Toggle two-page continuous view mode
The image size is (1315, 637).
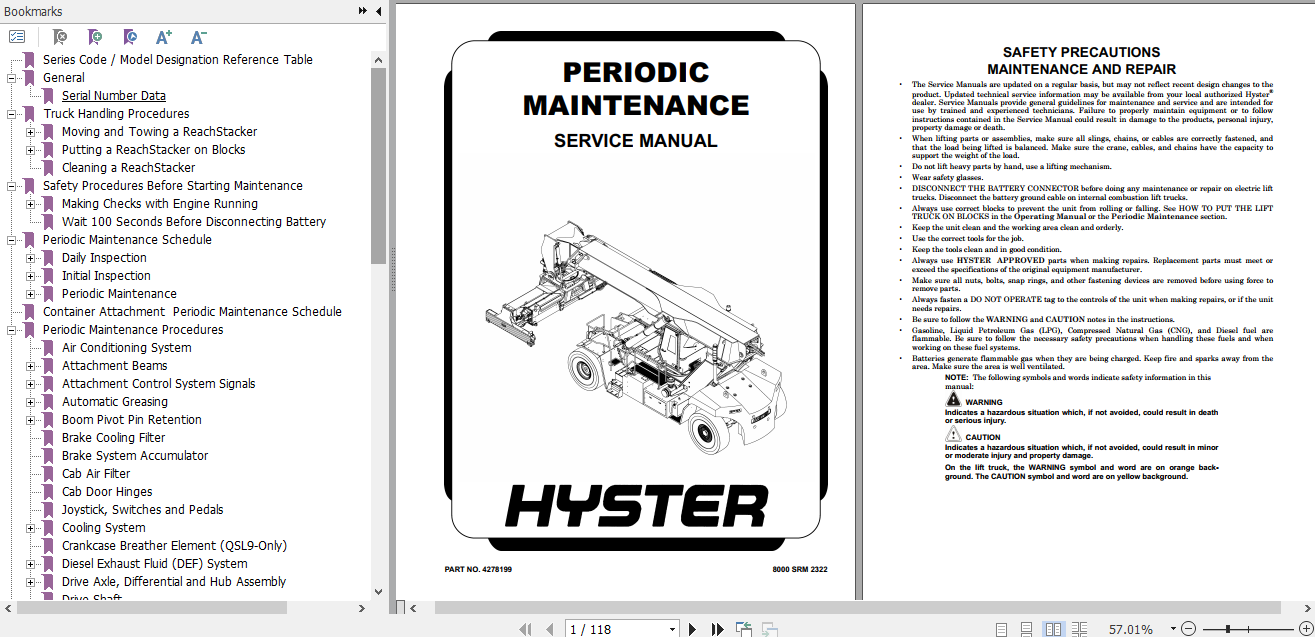[x=1080, y=628]
